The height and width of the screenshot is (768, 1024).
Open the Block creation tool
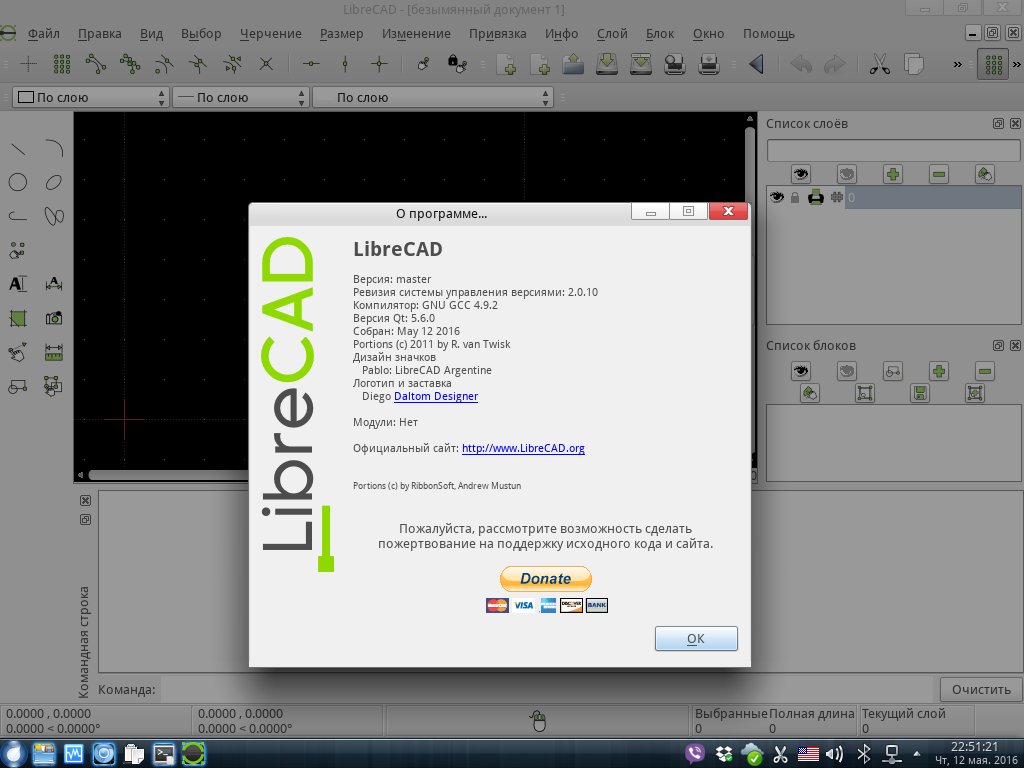pyautogui.click(x=18, y=386)
